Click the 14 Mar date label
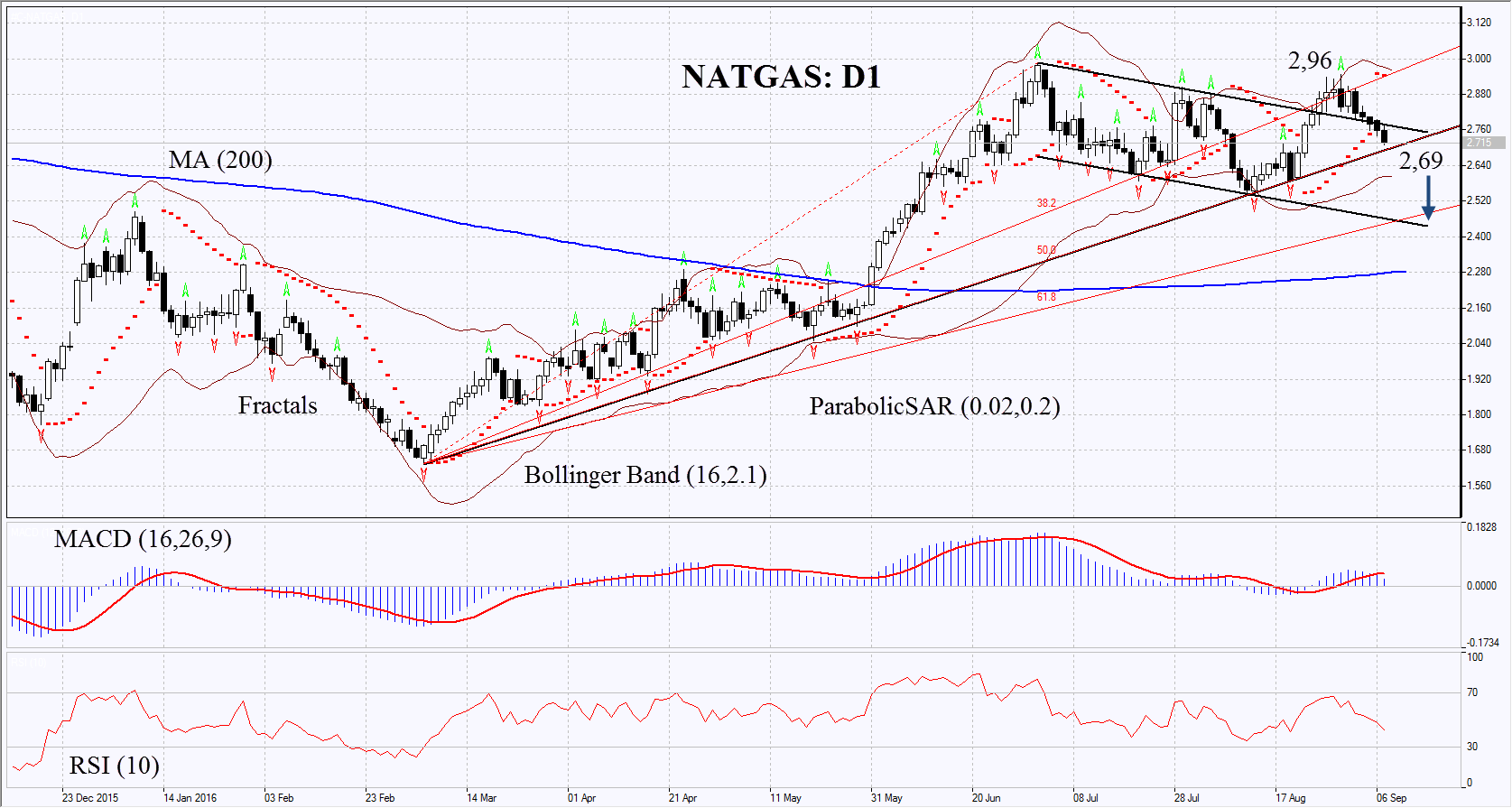Screen dimensions: 1512x808 click(481, 798)
